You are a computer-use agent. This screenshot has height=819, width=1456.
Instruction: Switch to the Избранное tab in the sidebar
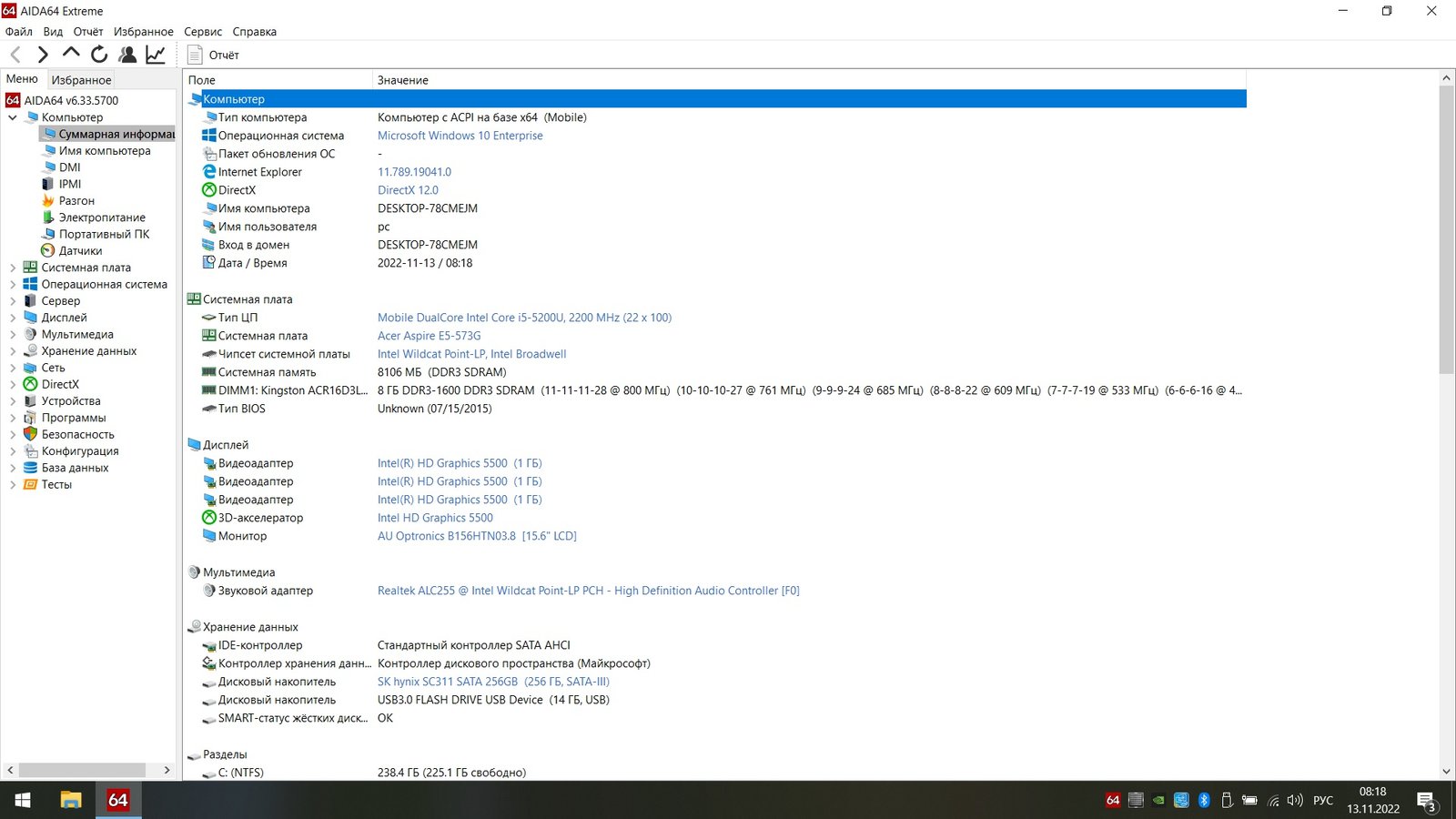tap(81, 80)
